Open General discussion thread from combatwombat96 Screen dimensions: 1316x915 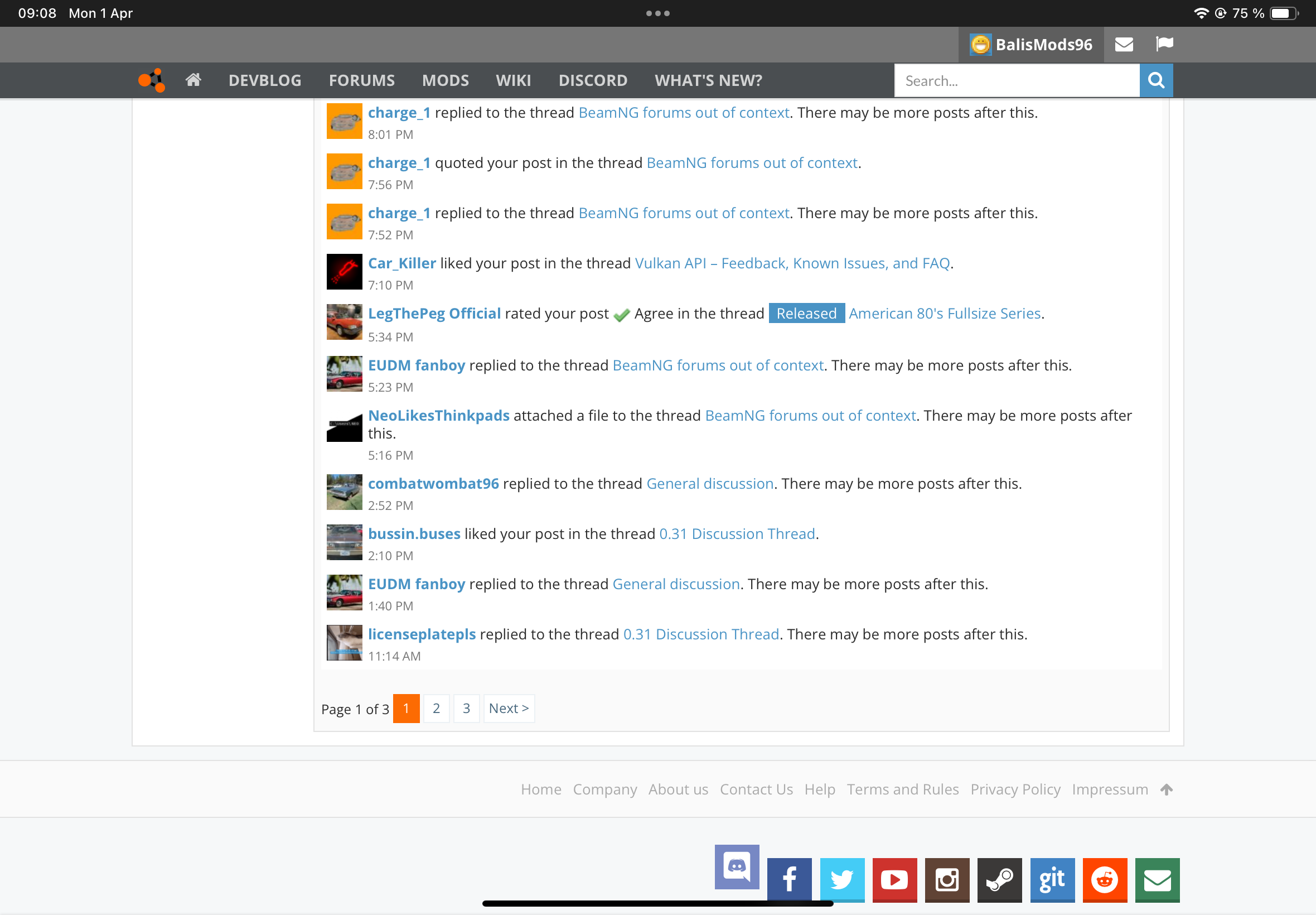[710, 483]
